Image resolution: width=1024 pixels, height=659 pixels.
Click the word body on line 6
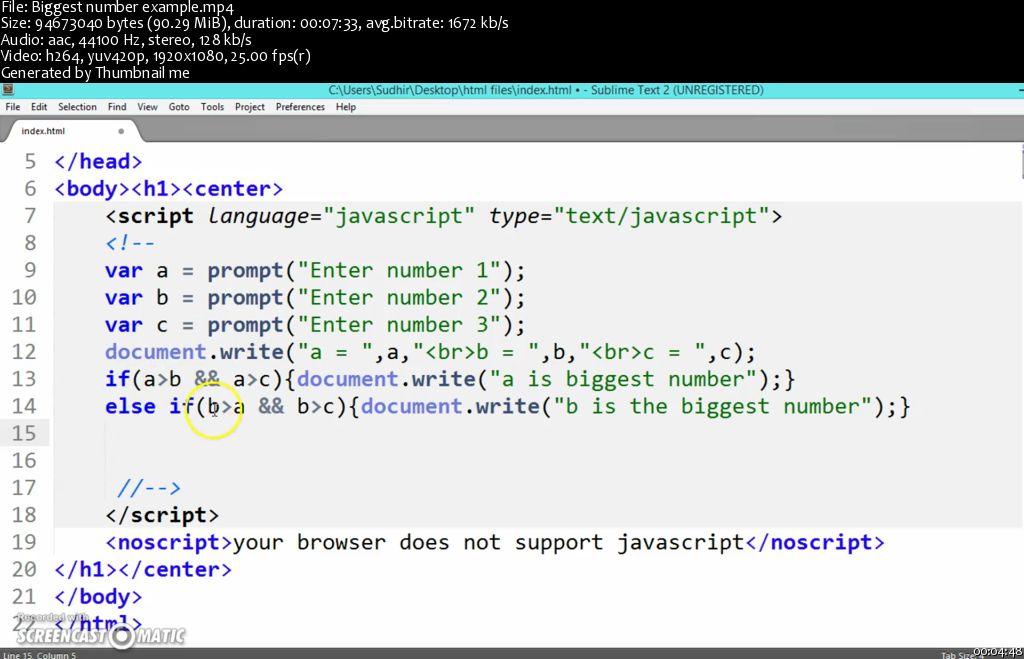coord(91,189)
